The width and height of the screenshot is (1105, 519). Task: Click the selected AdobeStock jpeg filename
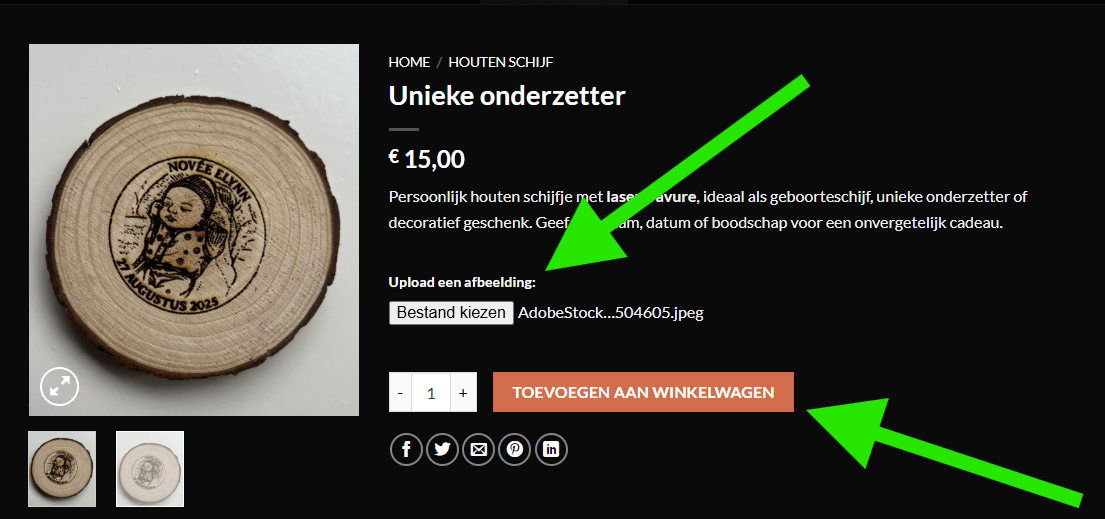611,312
